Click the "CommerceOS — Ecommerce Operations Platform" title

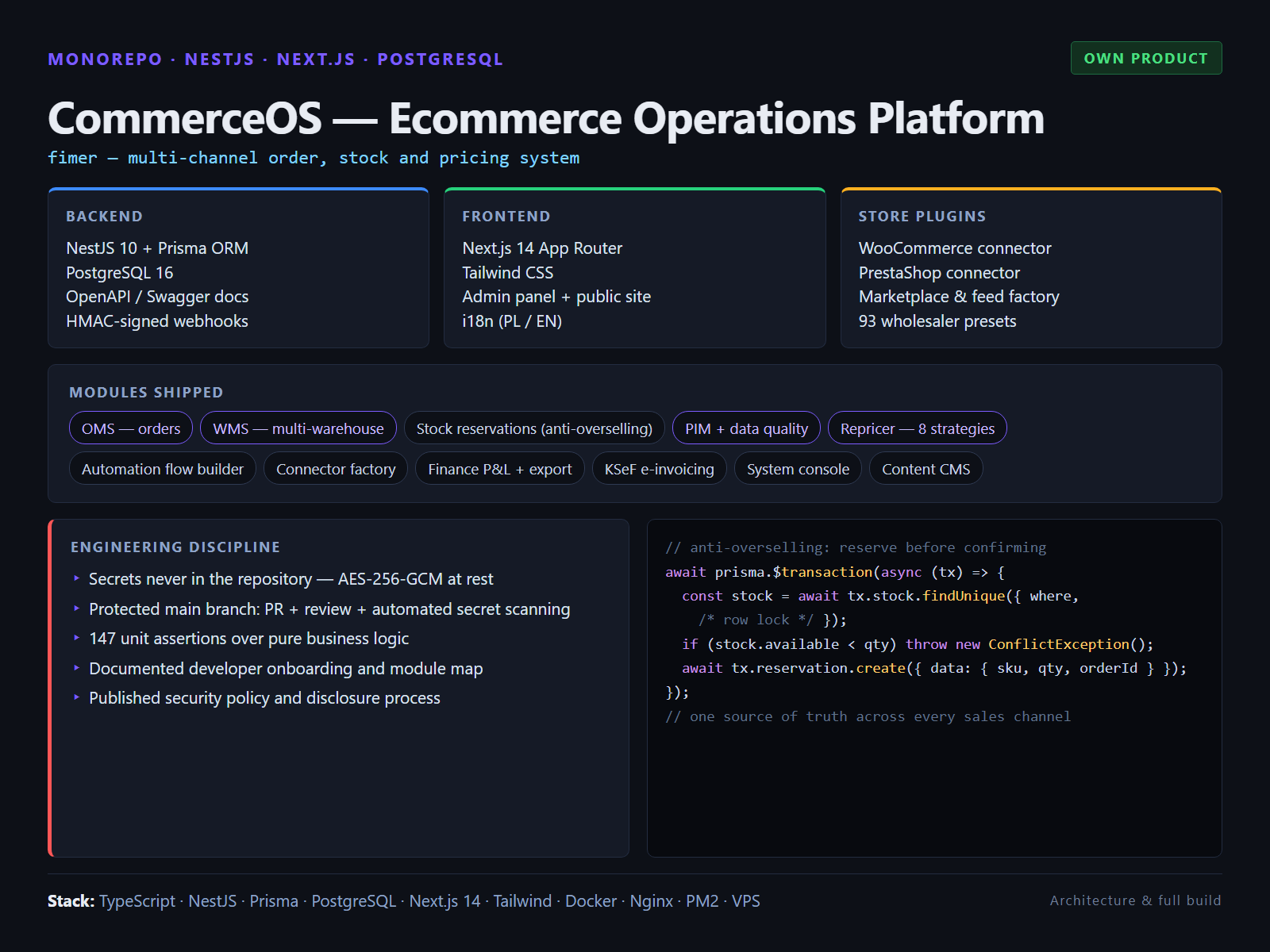tap(546, 119)
